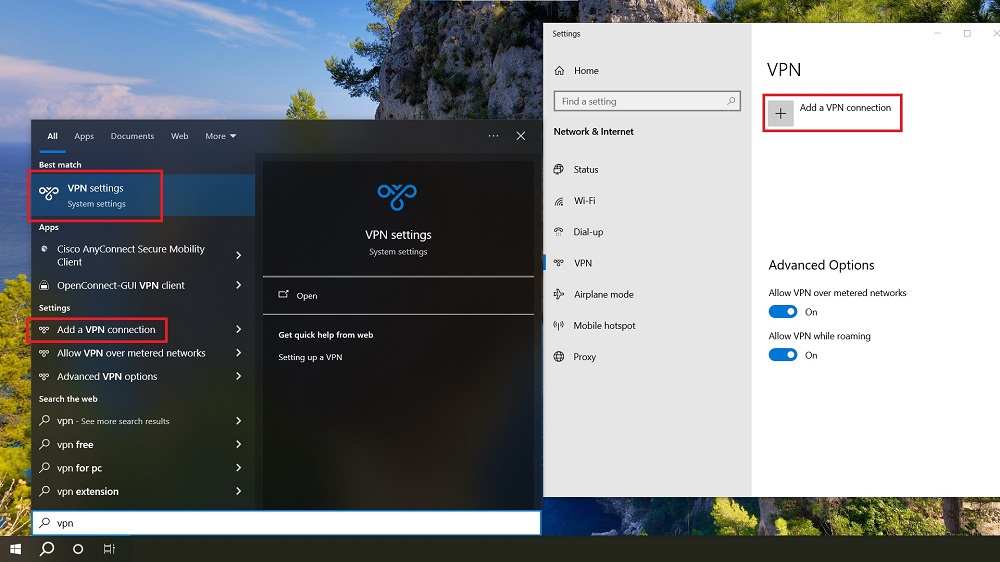Go to the Settings Home page

pyautogui.click(x=586, y=71)
